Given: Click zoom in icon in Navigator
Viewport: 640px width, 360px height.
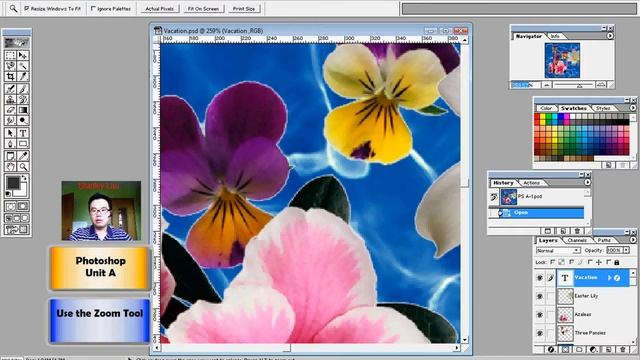Looking at the screenshot, I should [601, 85].
